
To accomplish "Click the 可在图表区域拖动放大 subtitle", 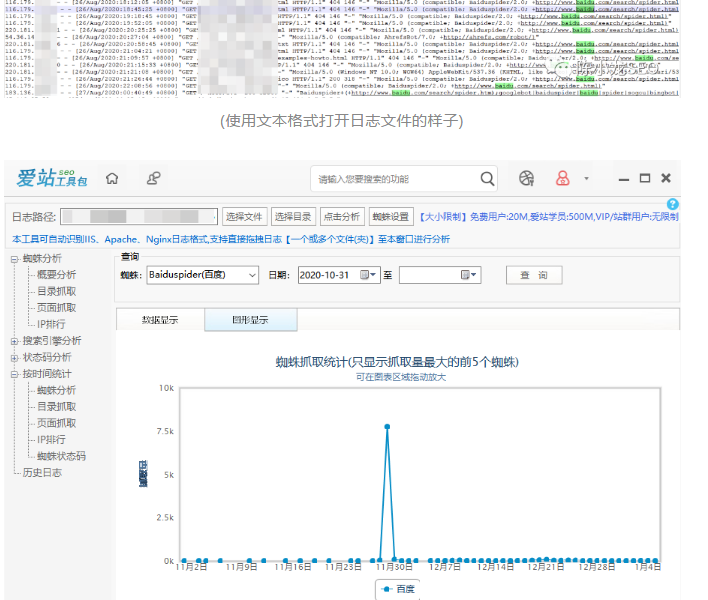I will [x=401, y=377].
